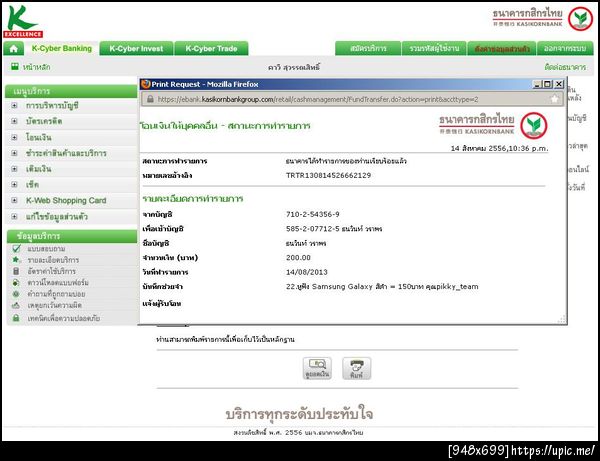This screenshot has width=600, height=461.
Task: Open the เทคนิคเพื่อความปลอดภัย link
Action: [64, 318]
